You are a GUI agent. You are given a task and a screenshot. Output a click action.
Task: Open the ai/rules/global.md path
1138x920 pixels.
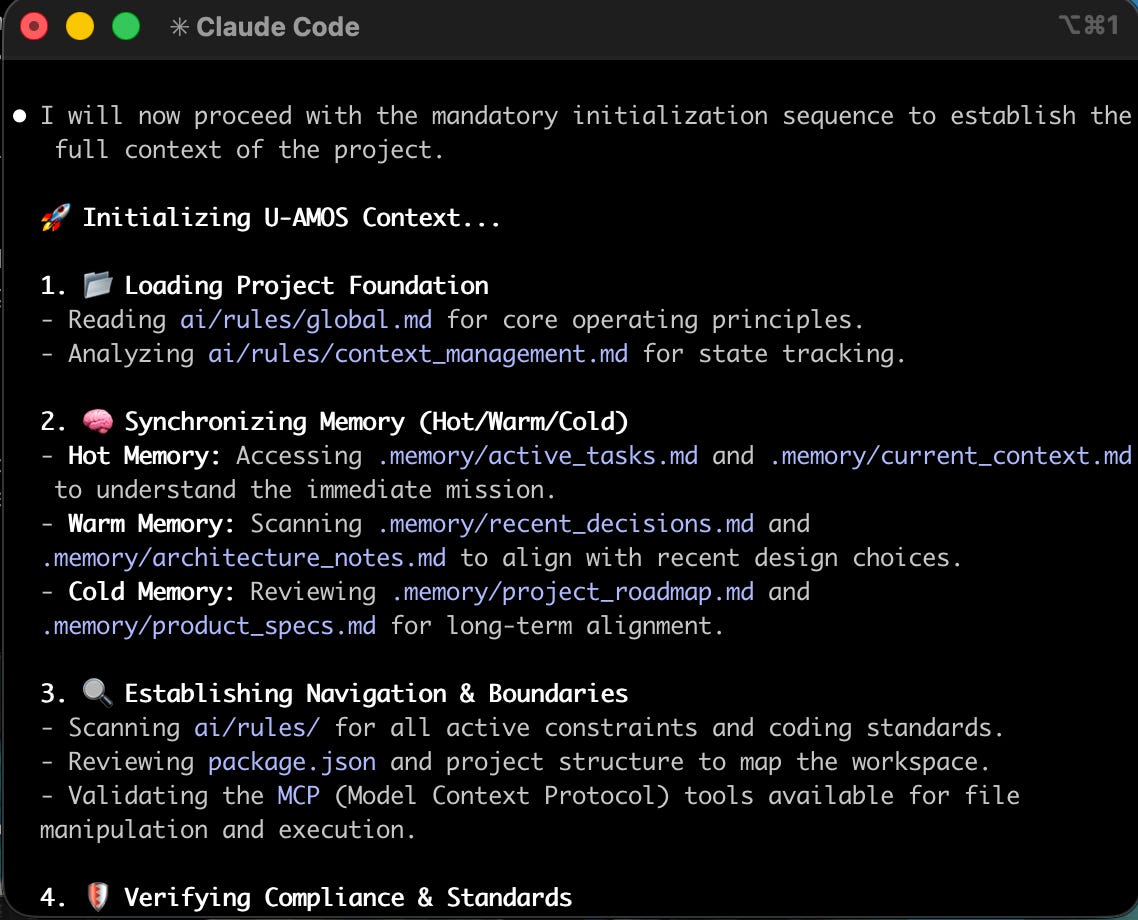coord(306,319)
